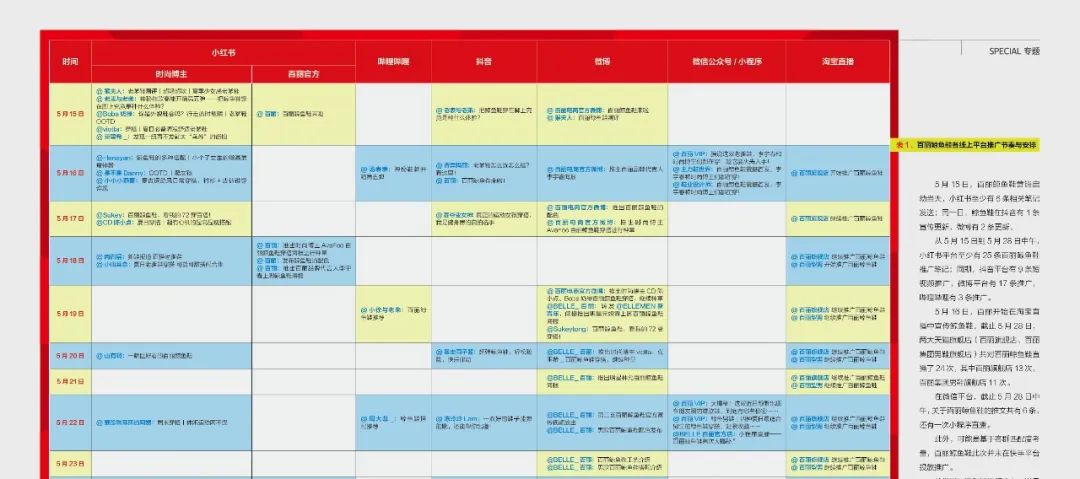Click the 微博 cell for 5月16日

click(x=602, y=173)
